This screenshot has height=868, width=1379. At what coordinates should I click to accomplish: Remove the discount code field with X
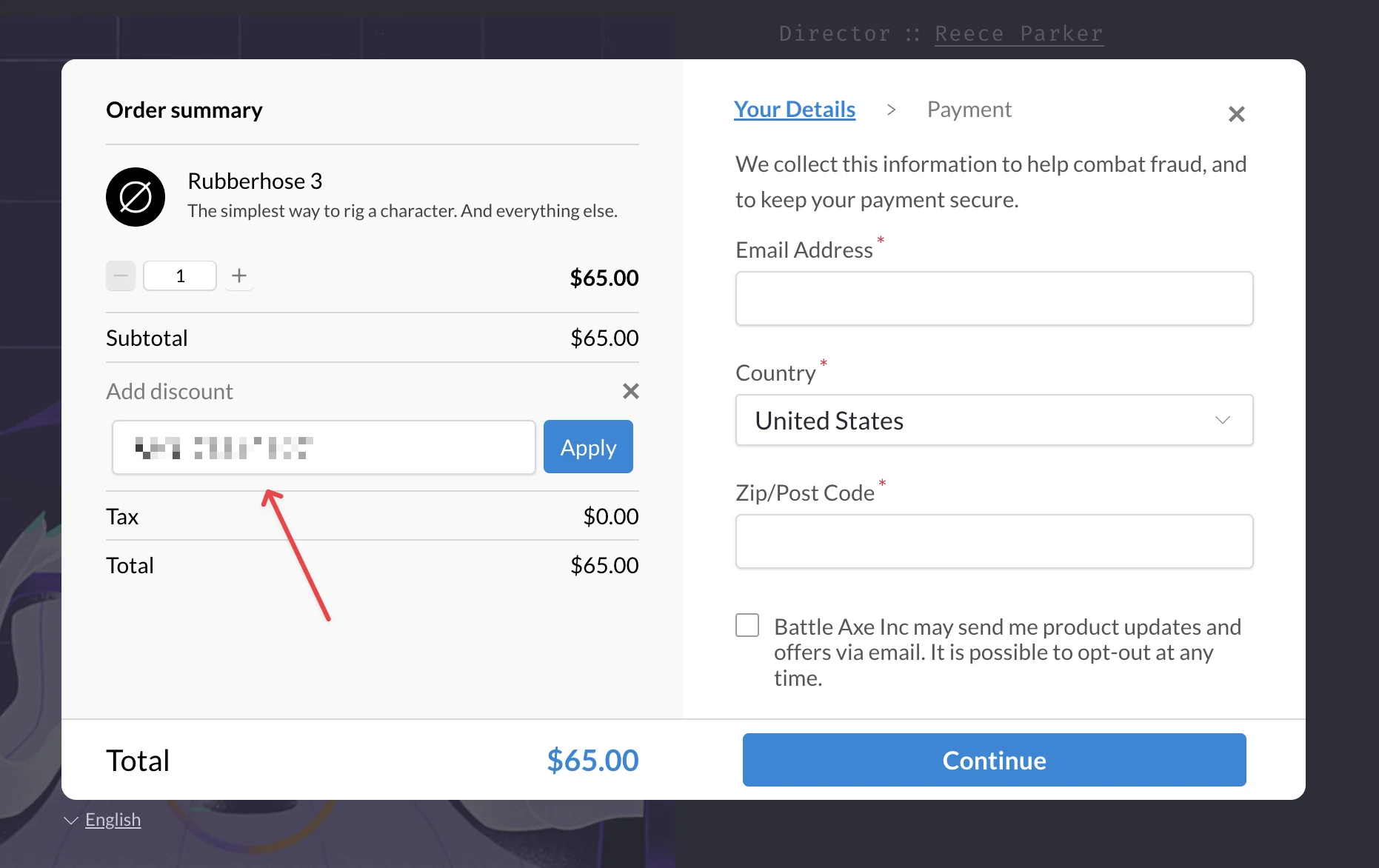[631, 391]
